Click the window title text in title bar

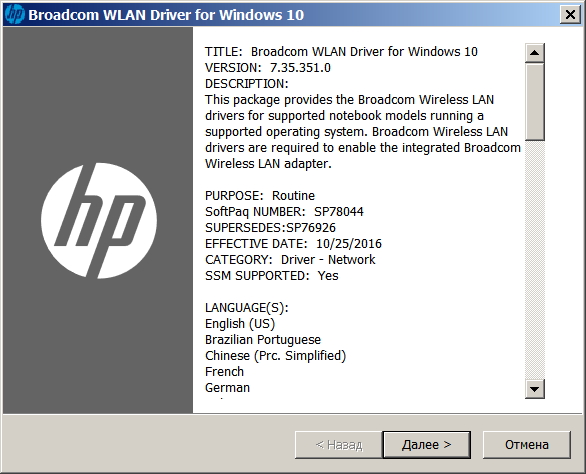(x=166, y=15)
